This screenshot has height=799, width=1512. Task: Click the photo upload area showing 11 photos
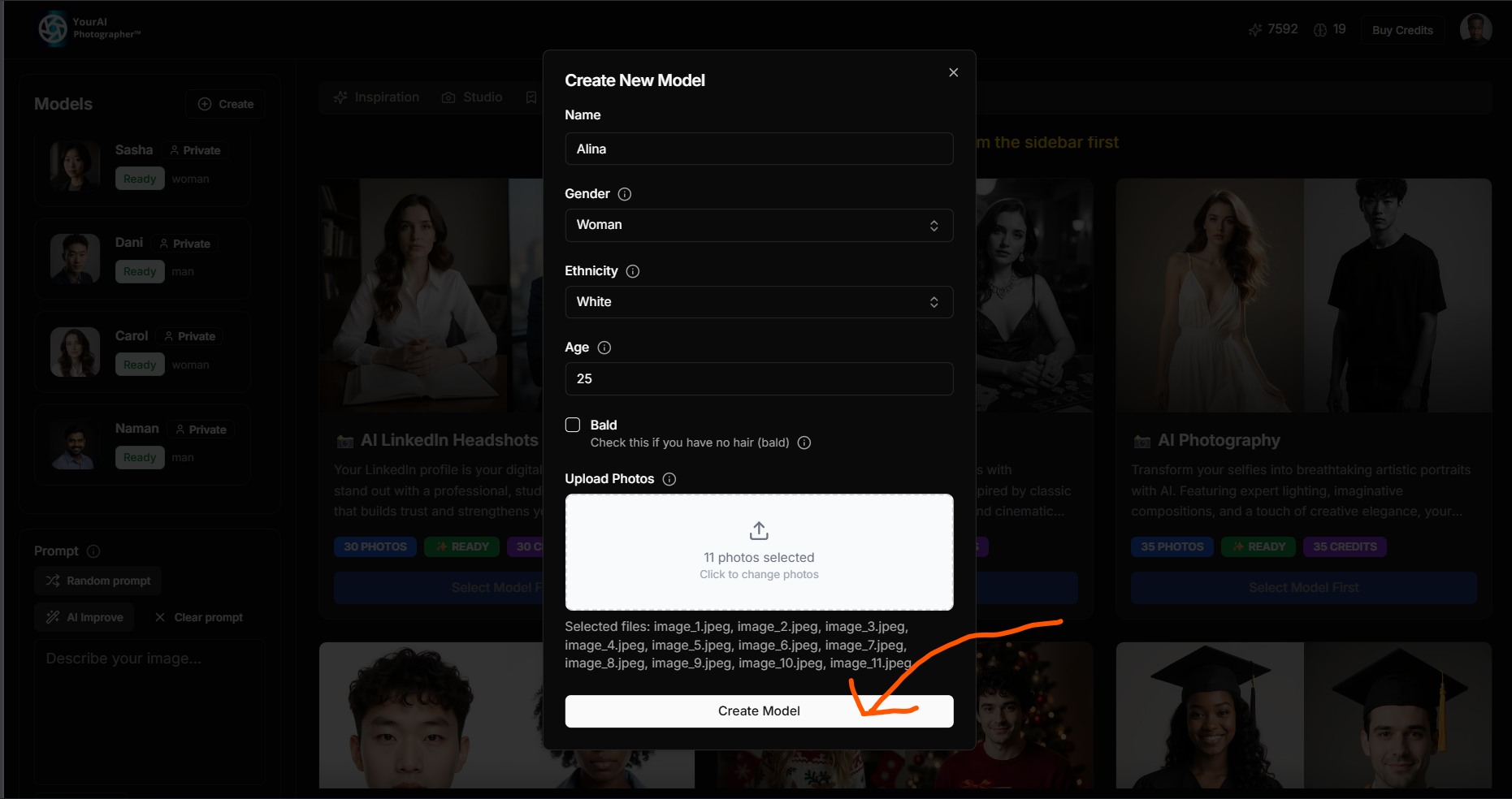(x=759, y=552)
